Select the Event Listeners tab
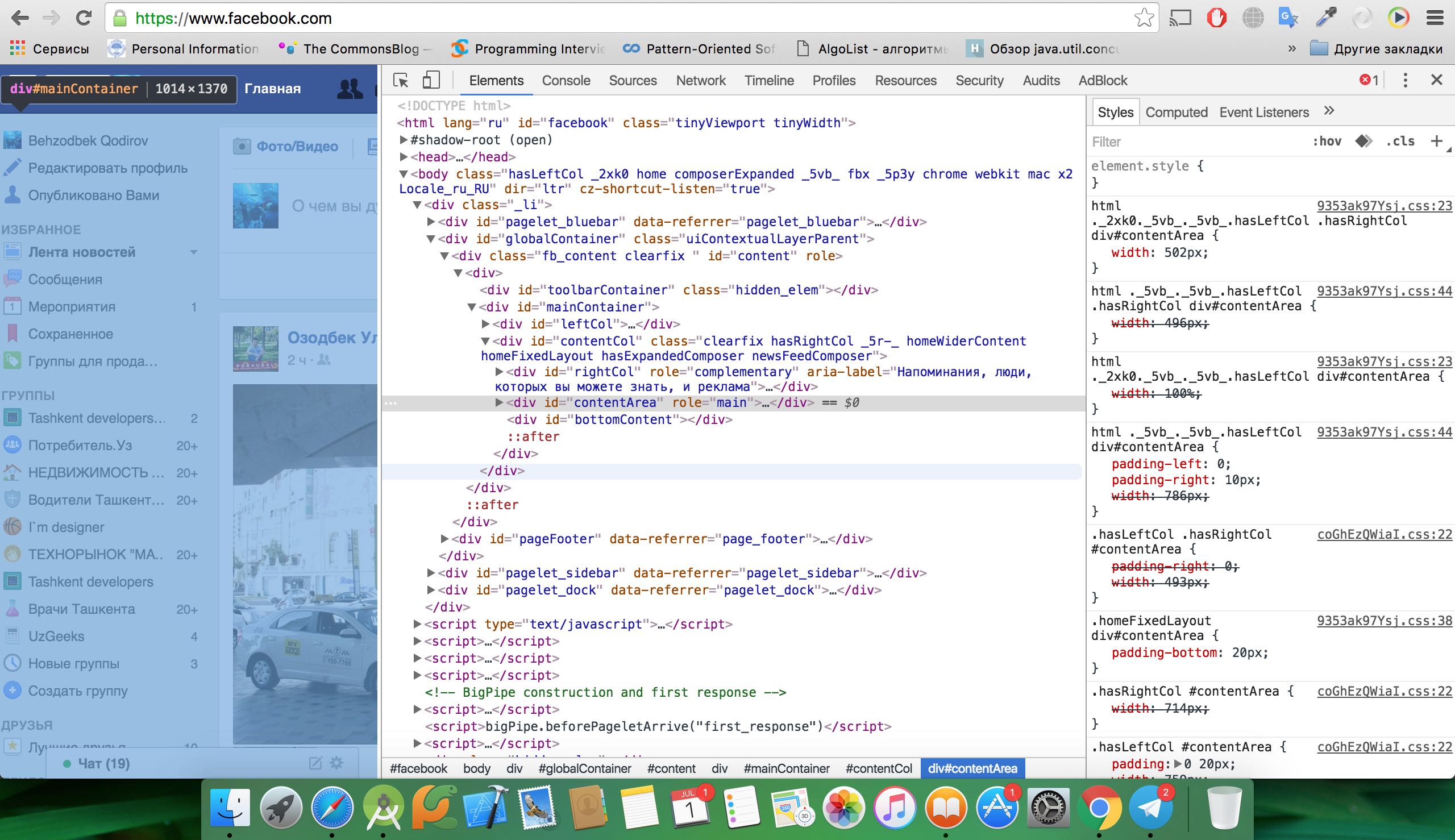Viewport: 1455px width, 840px height. [1264, 113]
